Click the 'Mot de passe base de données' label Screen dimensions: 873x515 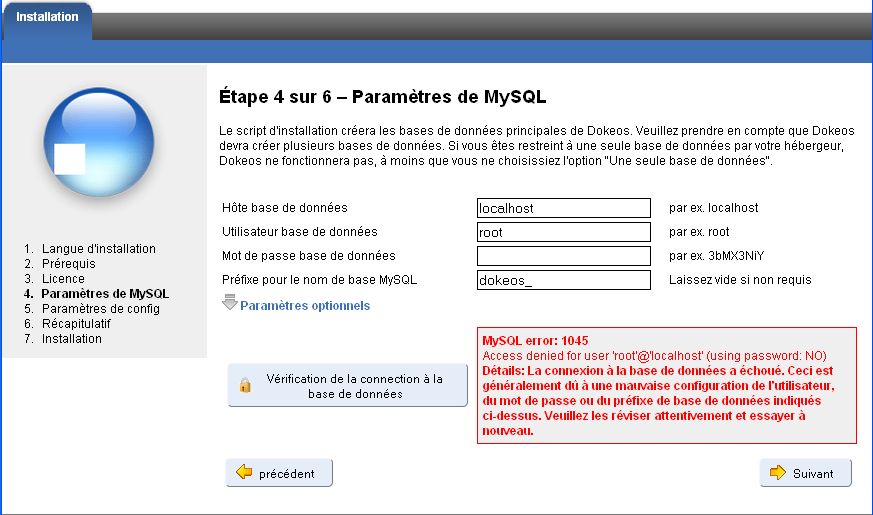coord(308,256)
